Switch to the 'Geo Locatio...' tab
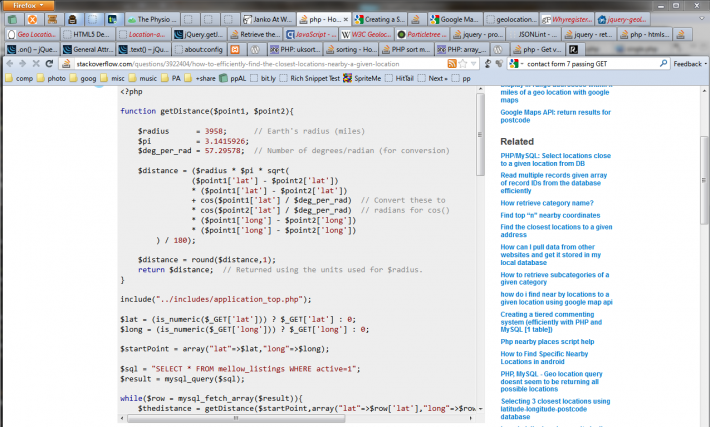The width and height of the screenshot is (710, 427). click(x=32, y=34)
